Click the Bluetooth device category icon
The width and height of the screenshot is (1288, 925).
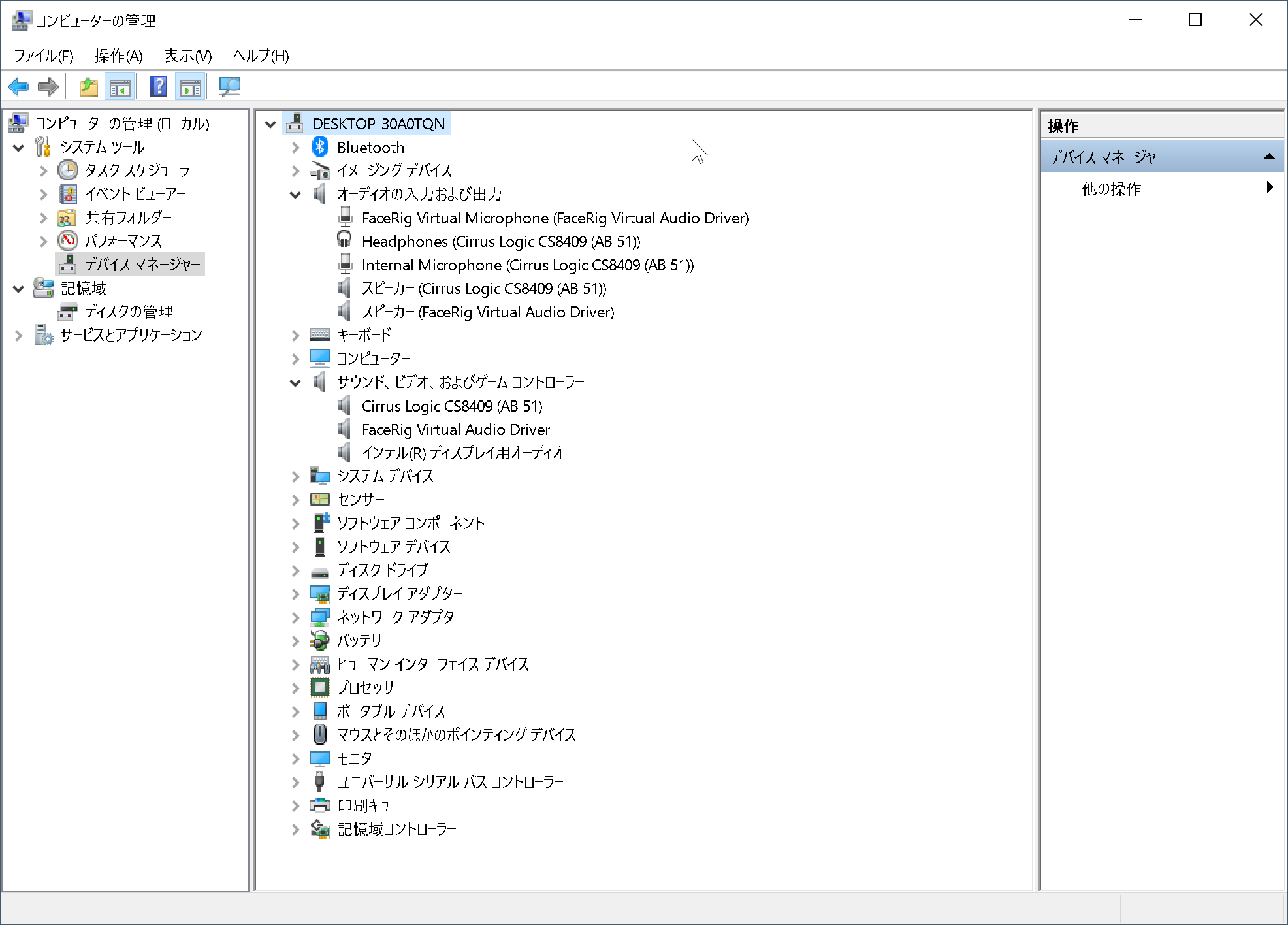[319, 147]
